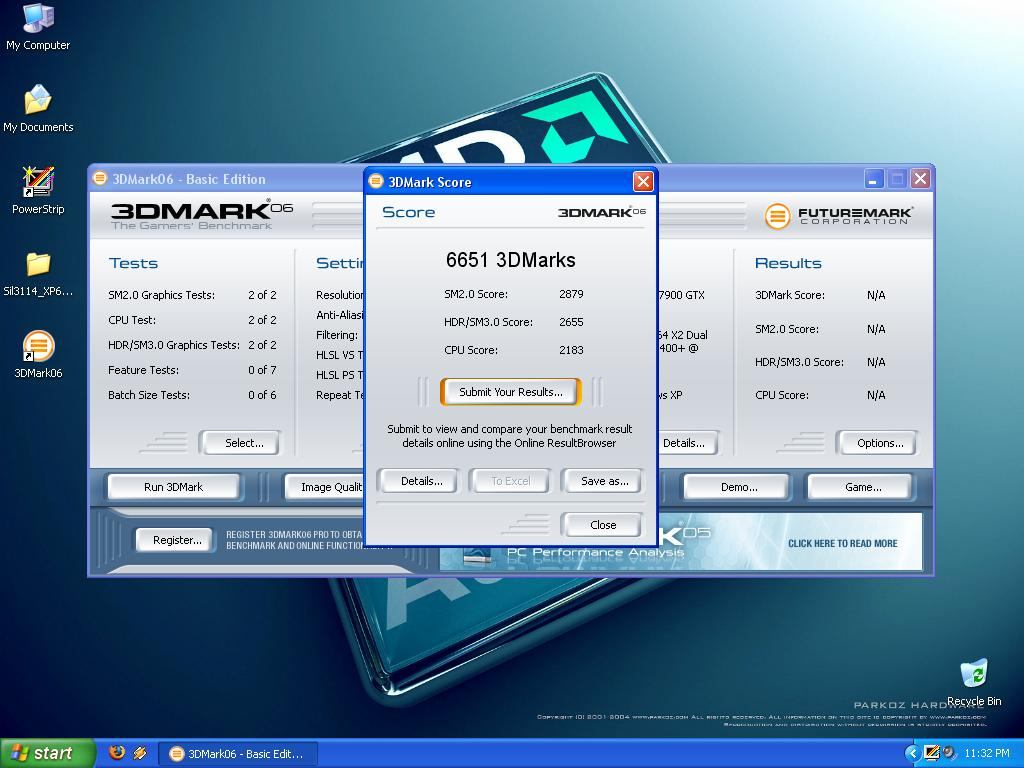Select the Sil3114_XP6 folder on desktop

click(x=38, y=273)
